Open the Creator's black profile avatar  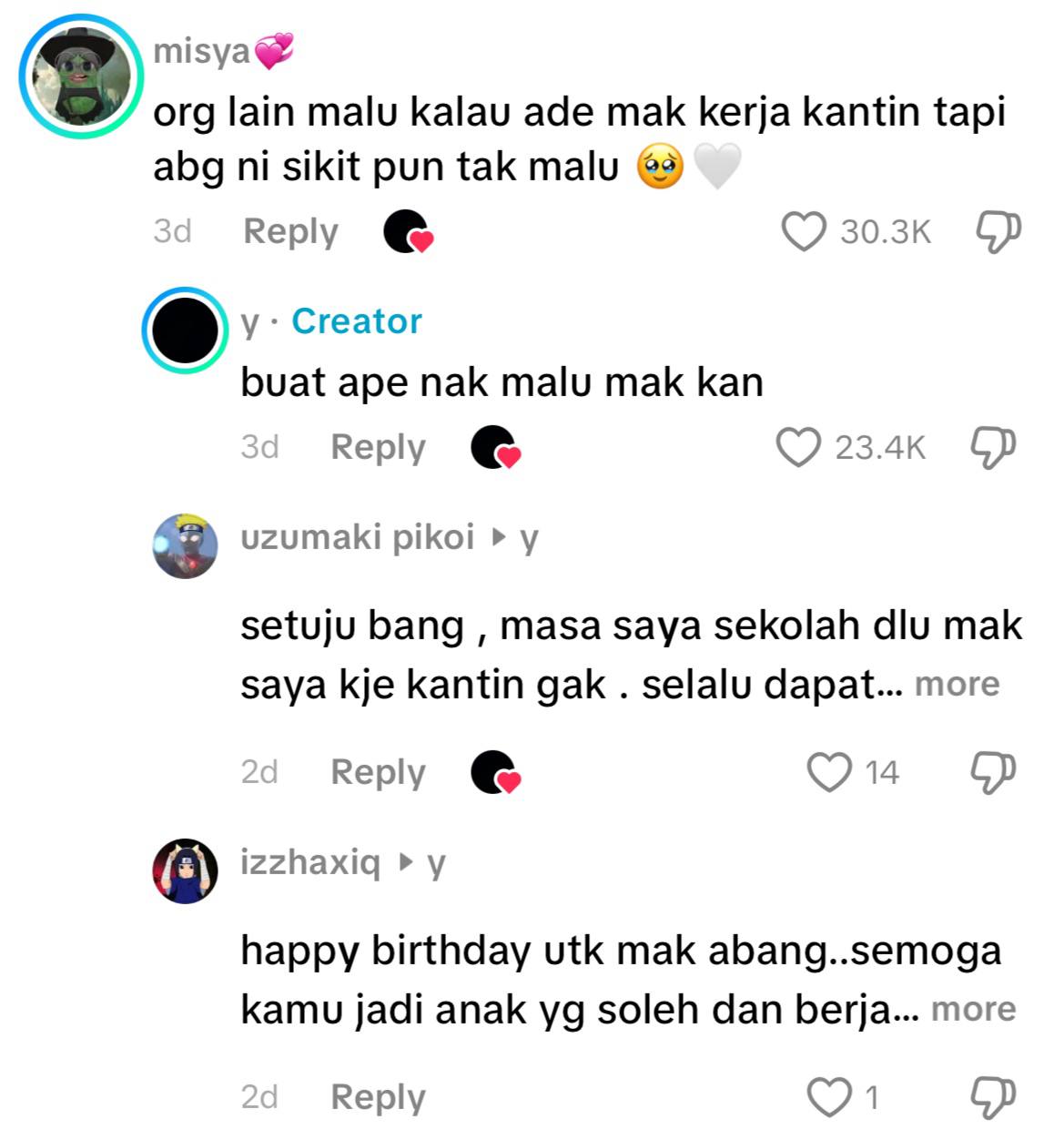click(185, 331)
